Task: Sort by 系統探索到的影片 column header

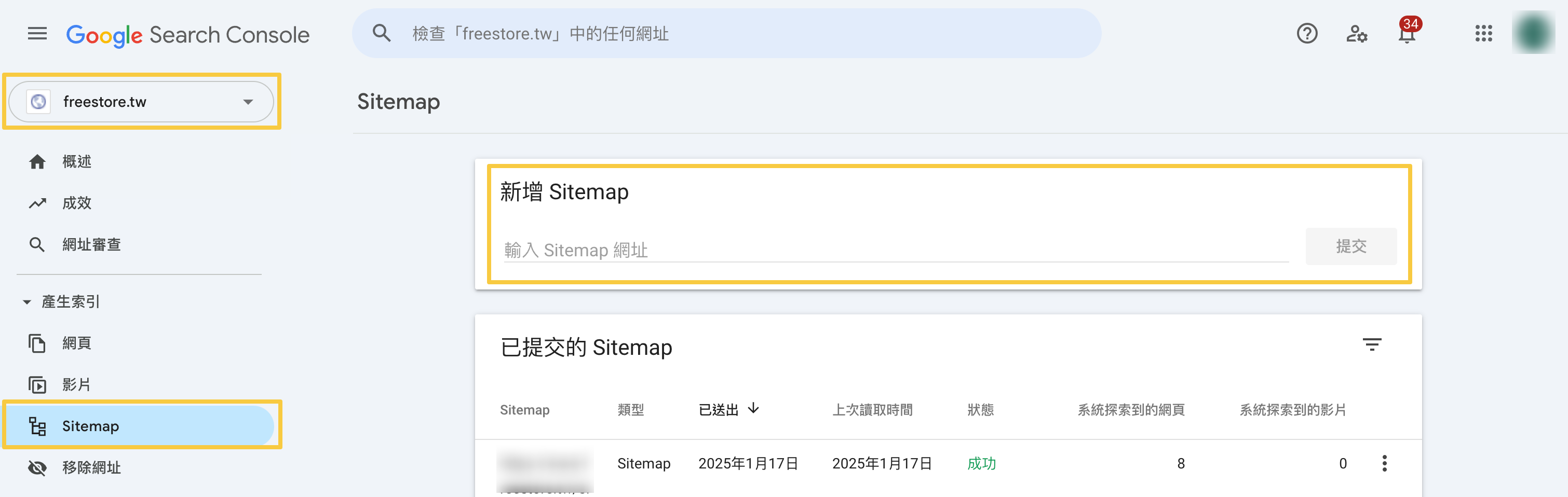Action: (x=1293, y=410)
